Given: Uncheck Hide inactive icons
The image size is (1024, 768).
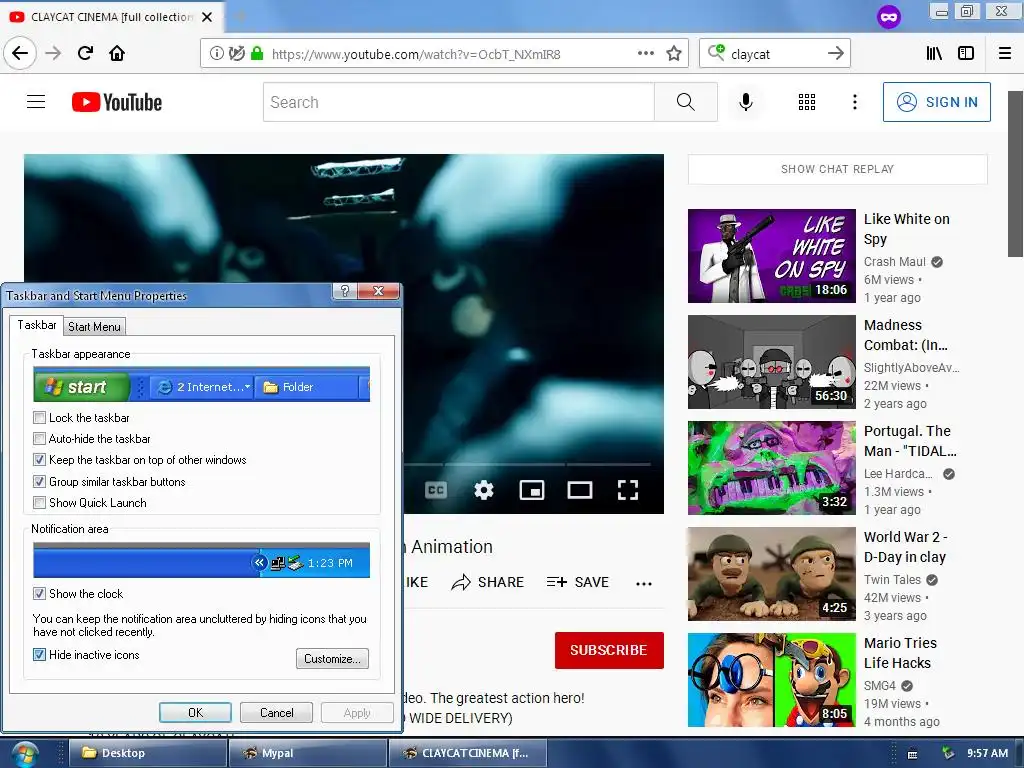Looking at the screenshot, I should pos(39,654).
